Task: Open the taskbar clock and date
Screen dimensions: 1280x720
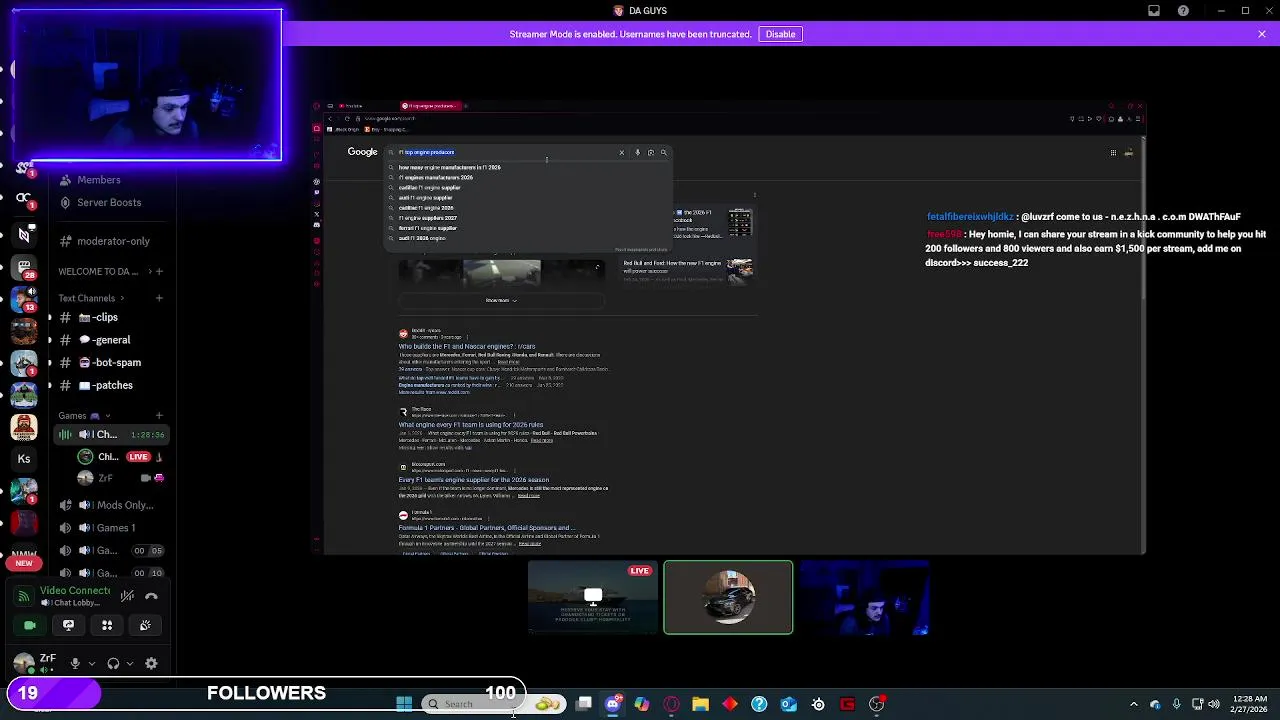Action: coord(1248,704)
